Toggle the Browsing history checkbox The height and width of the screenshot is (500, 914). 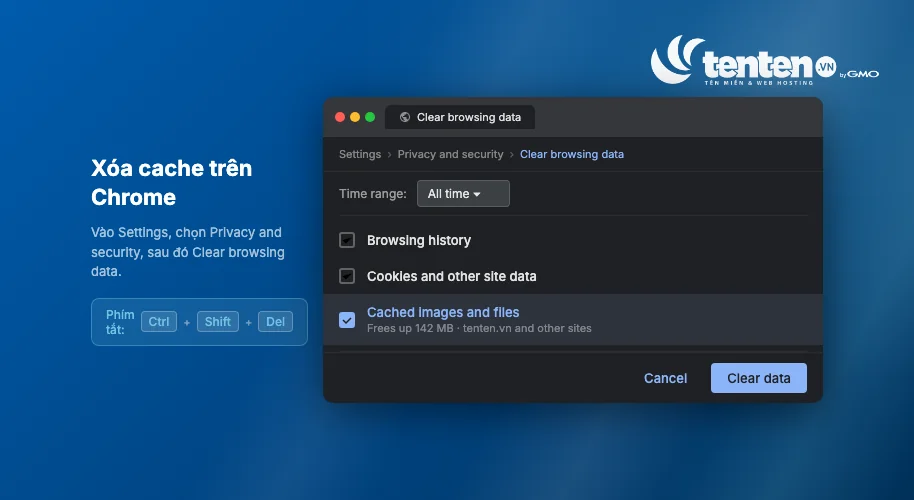[x=347, y=240]
